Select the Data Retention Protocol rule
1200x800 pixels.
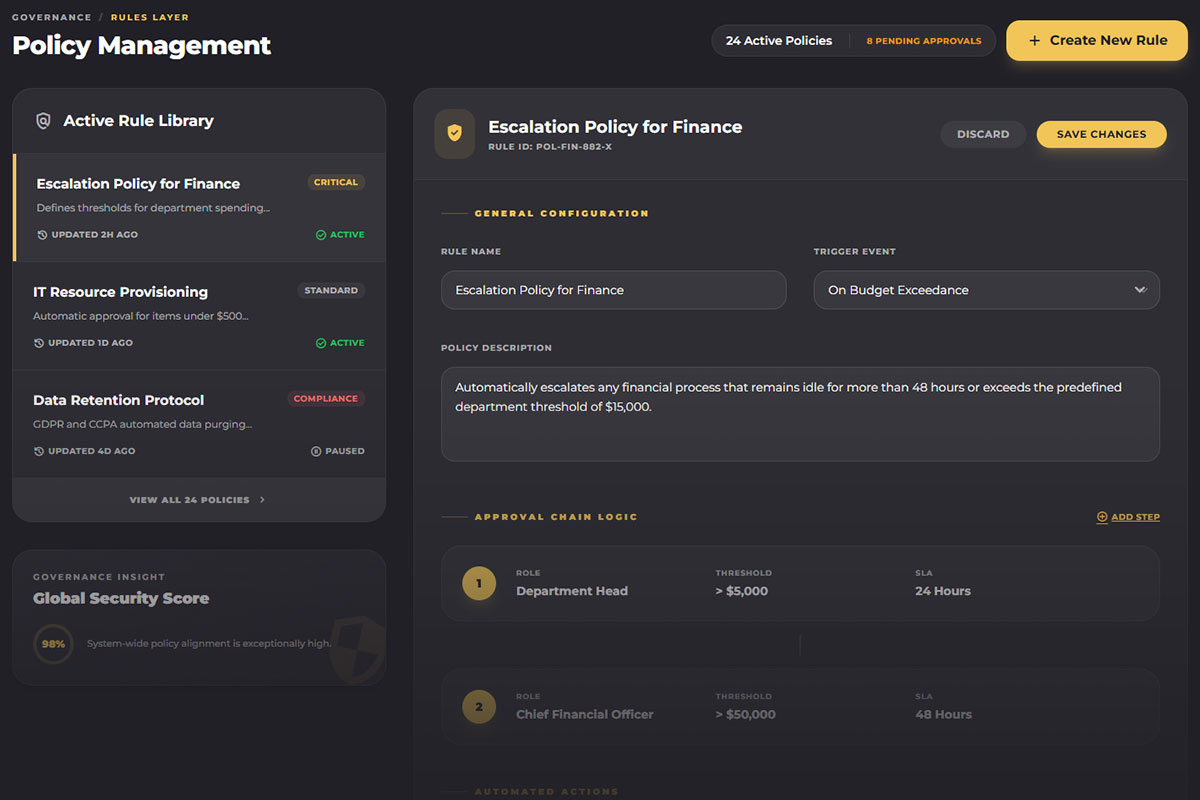click(199, 424)
